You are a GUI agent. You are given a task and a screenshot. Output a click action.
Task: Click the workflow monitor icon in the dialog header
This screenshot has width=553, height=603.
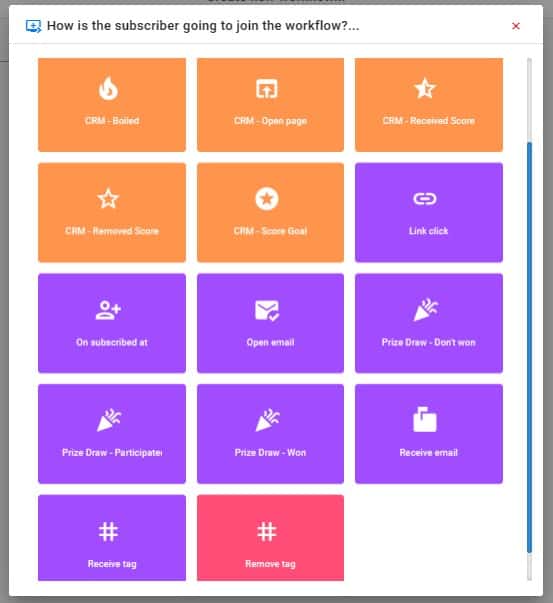(x=33, y=26)
